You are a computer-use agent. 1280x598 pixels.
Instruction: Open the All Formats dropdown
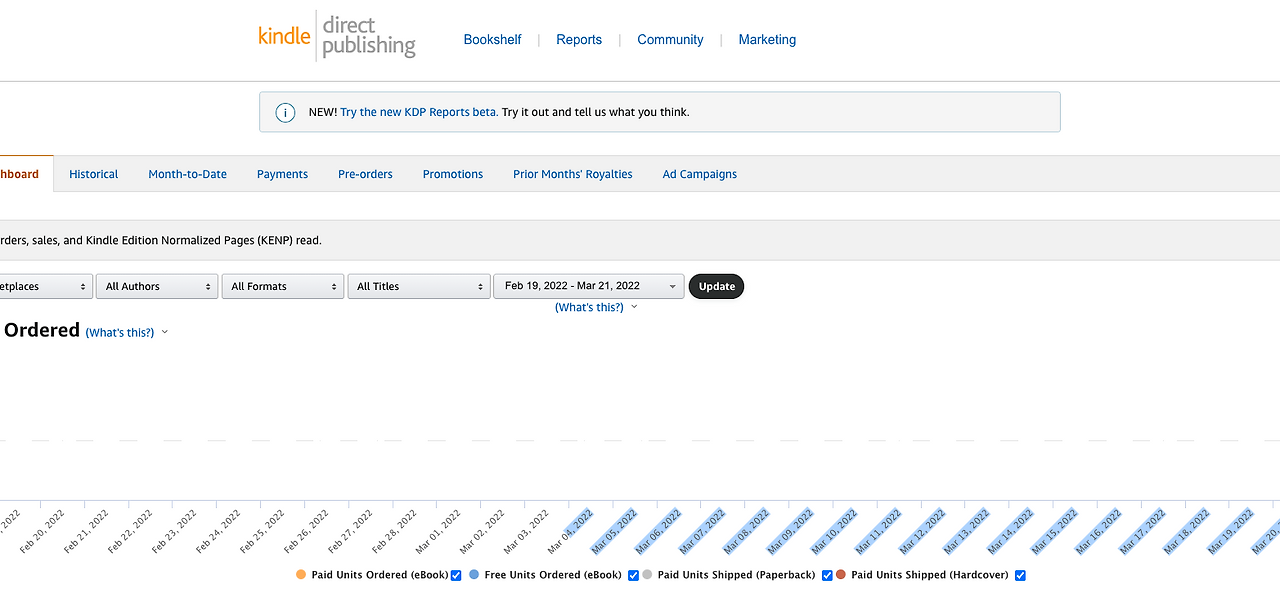[x=283, y=286]
